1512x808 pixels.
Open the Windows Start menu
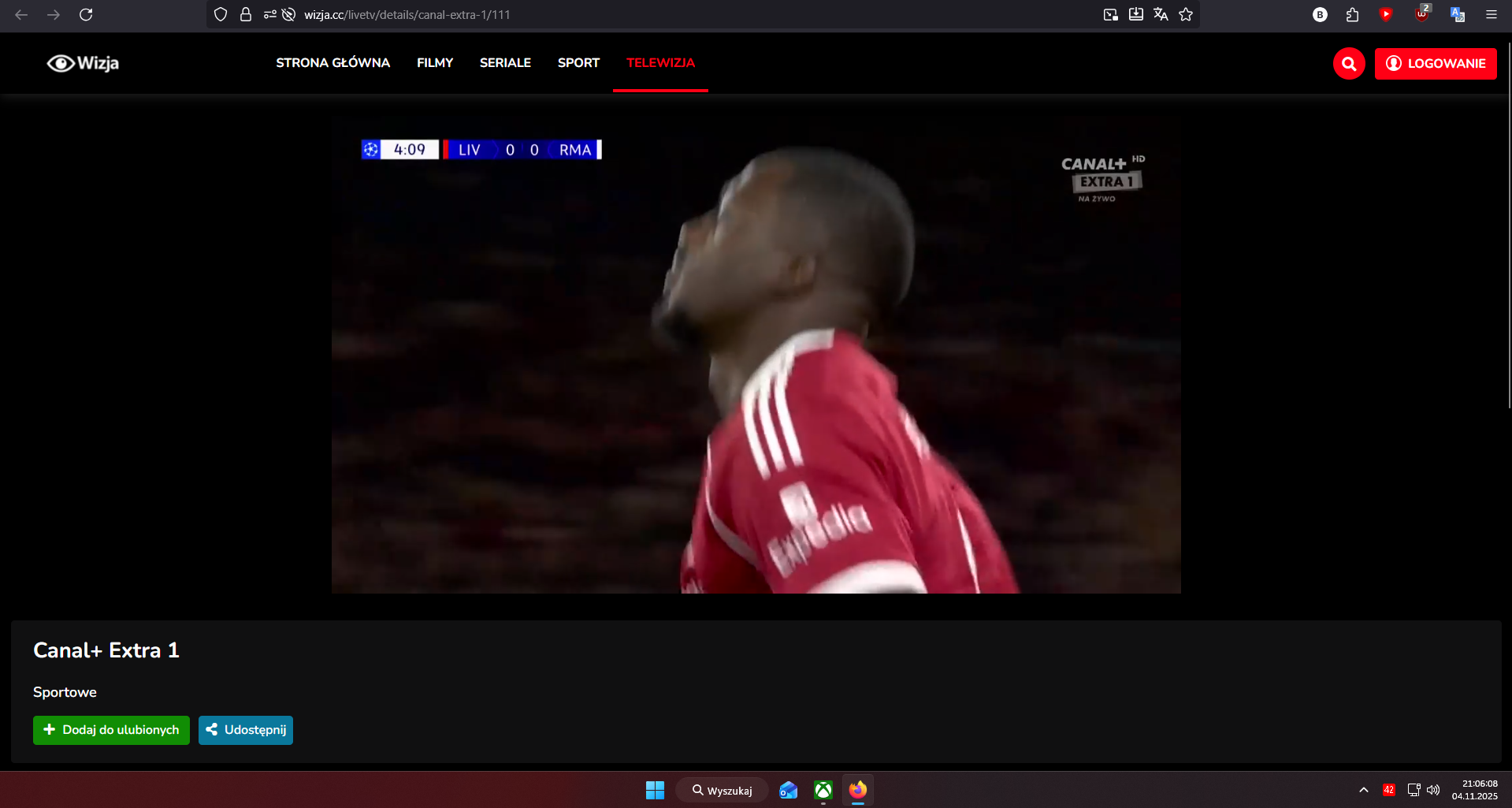click(x=655, y=790)
